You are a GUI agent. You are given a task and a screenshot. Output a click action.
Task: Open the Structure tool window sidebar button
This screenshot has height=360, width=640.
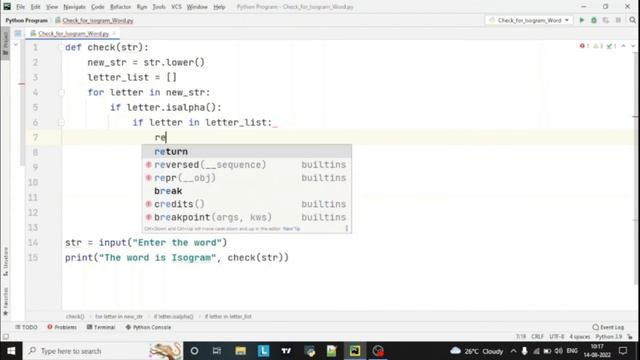pos(5,261)
